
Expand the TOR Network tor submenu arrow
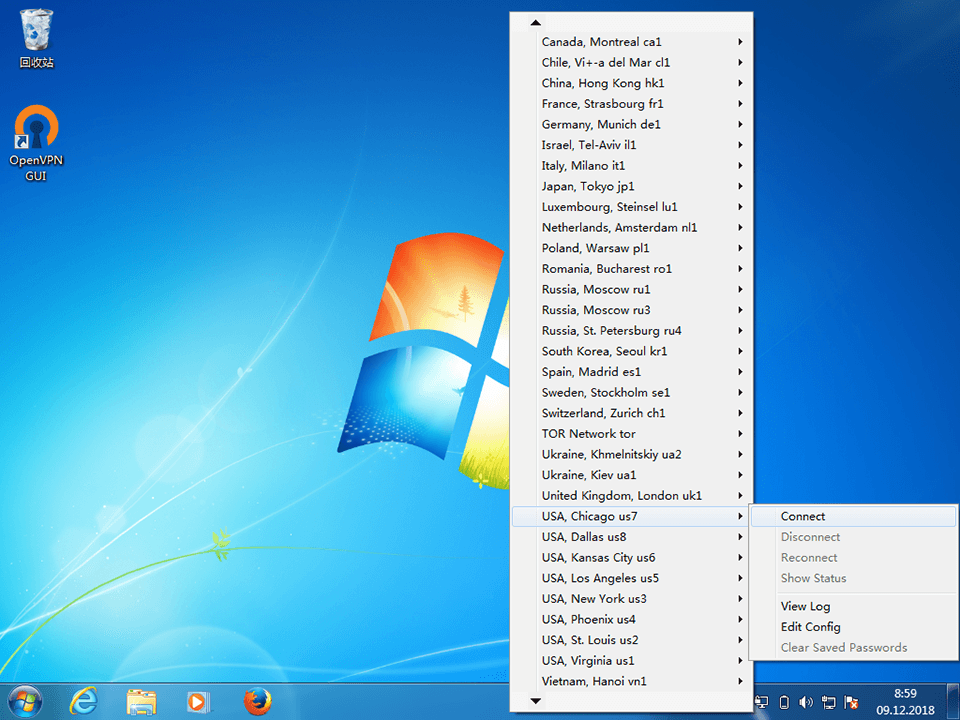(740, 433)
